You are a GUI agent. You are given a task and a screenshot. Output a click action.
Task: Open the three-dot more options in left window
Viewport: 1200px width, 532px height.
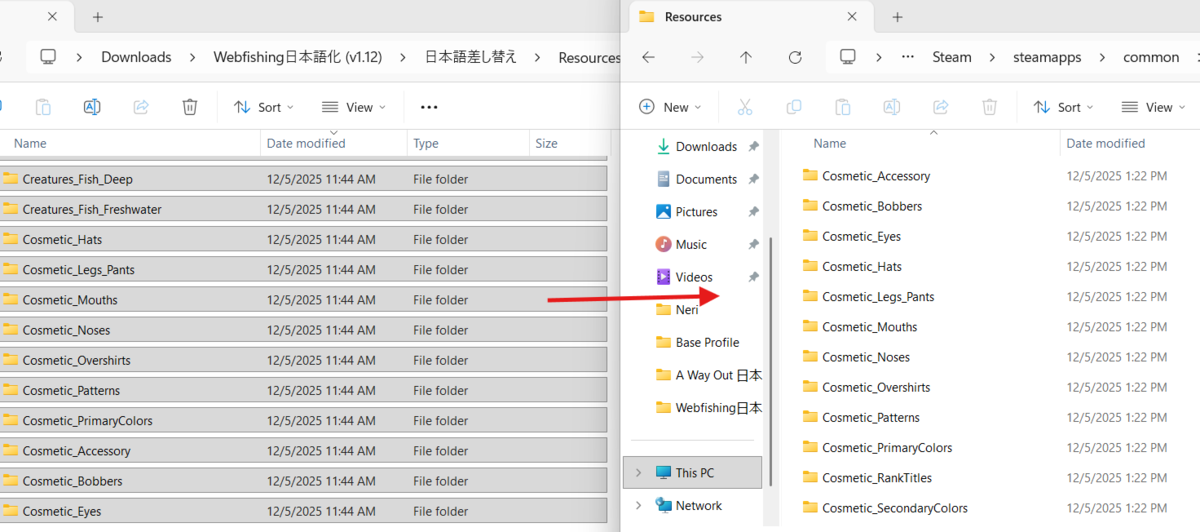429,107
